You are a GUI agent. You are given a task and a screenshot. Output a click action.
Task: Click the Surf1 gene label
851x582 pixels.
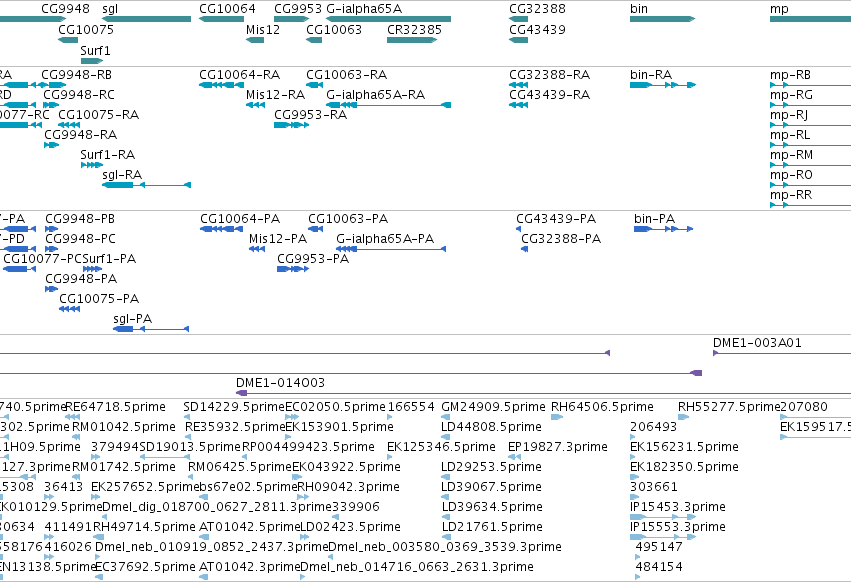[96, 50]
